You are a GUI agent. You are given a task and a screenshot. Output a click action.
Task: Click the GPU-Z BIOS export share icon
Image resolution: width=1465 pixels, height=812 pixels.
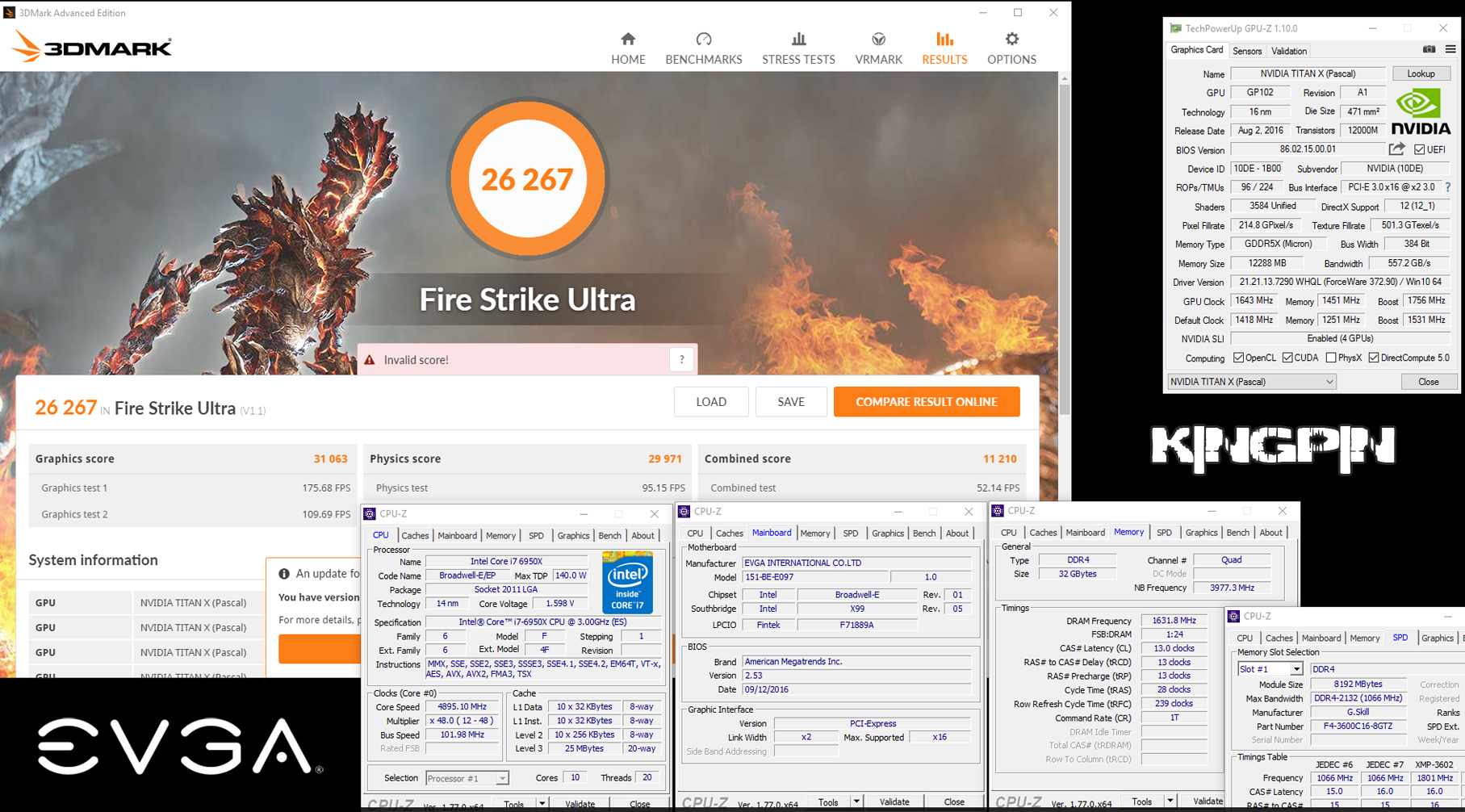tap(1397, 149)
